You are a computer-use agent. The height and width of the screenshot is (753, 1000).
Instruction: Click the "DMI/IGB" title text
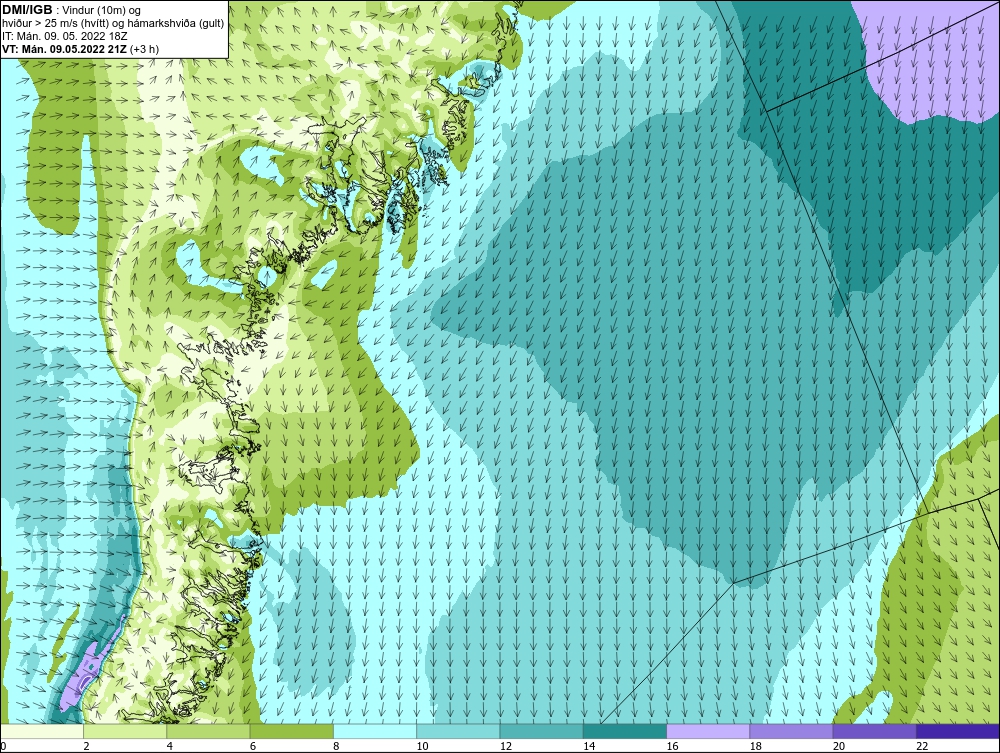27,10
